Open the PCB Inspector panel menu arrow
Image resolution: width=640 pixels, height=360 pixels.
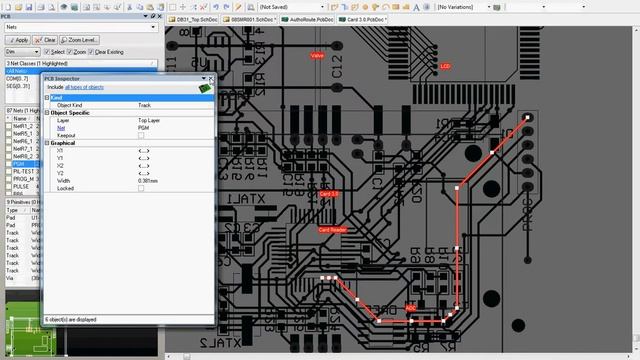coord(204,78)
